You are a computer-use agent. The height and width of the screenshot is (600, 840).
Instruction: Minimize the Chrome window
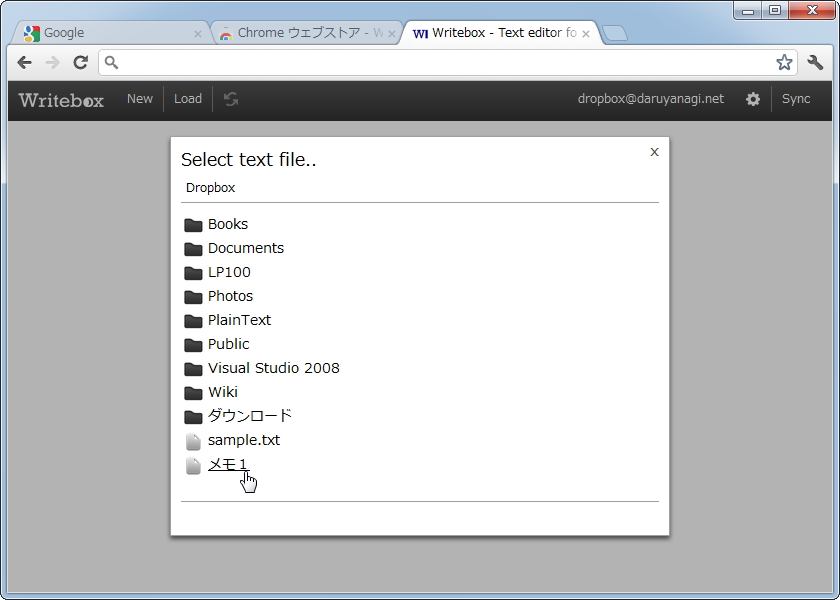tap(748, 10)
